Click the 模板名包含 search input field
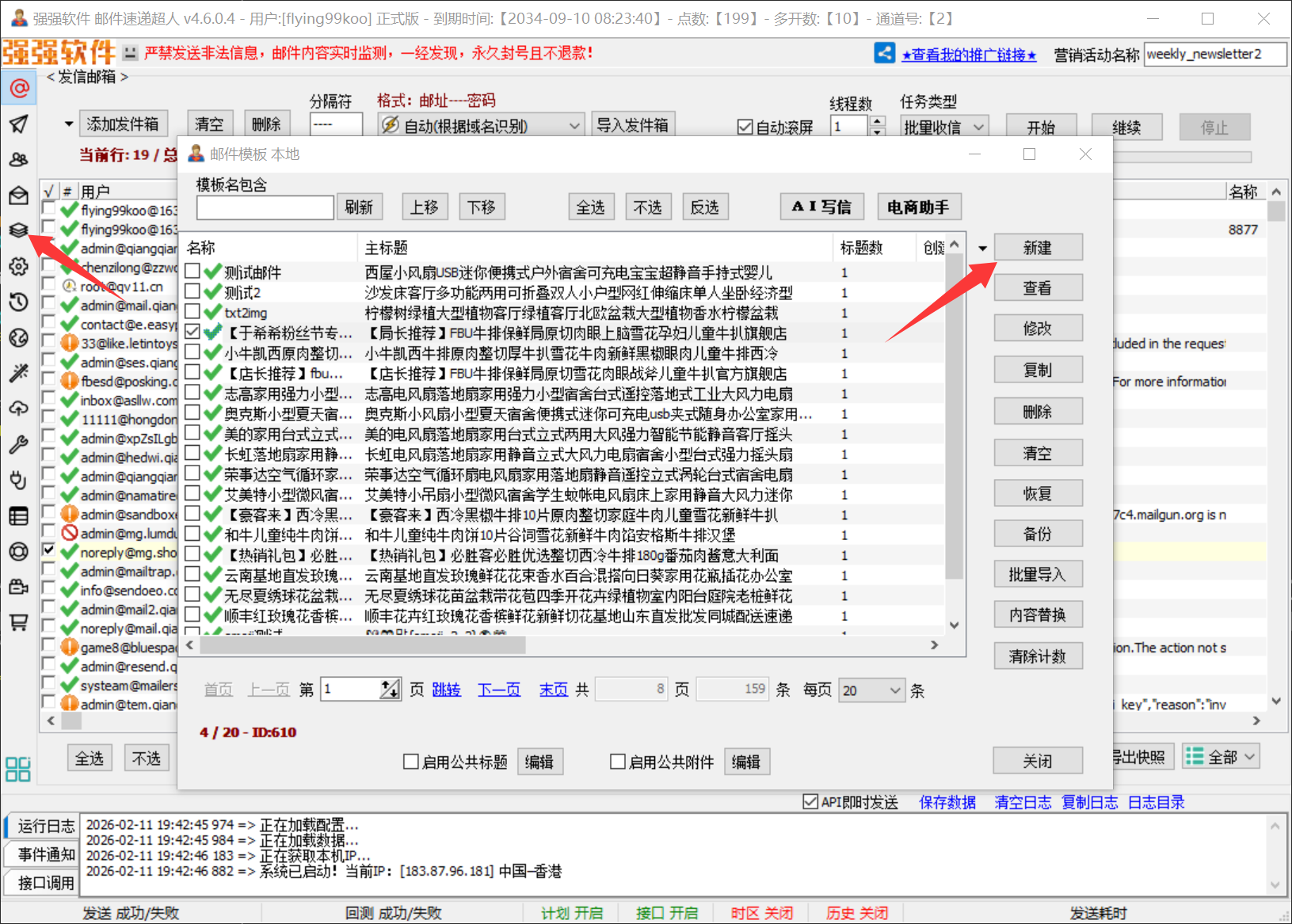Viewport: 1292px width, 924px height. [x=265, y=207]
